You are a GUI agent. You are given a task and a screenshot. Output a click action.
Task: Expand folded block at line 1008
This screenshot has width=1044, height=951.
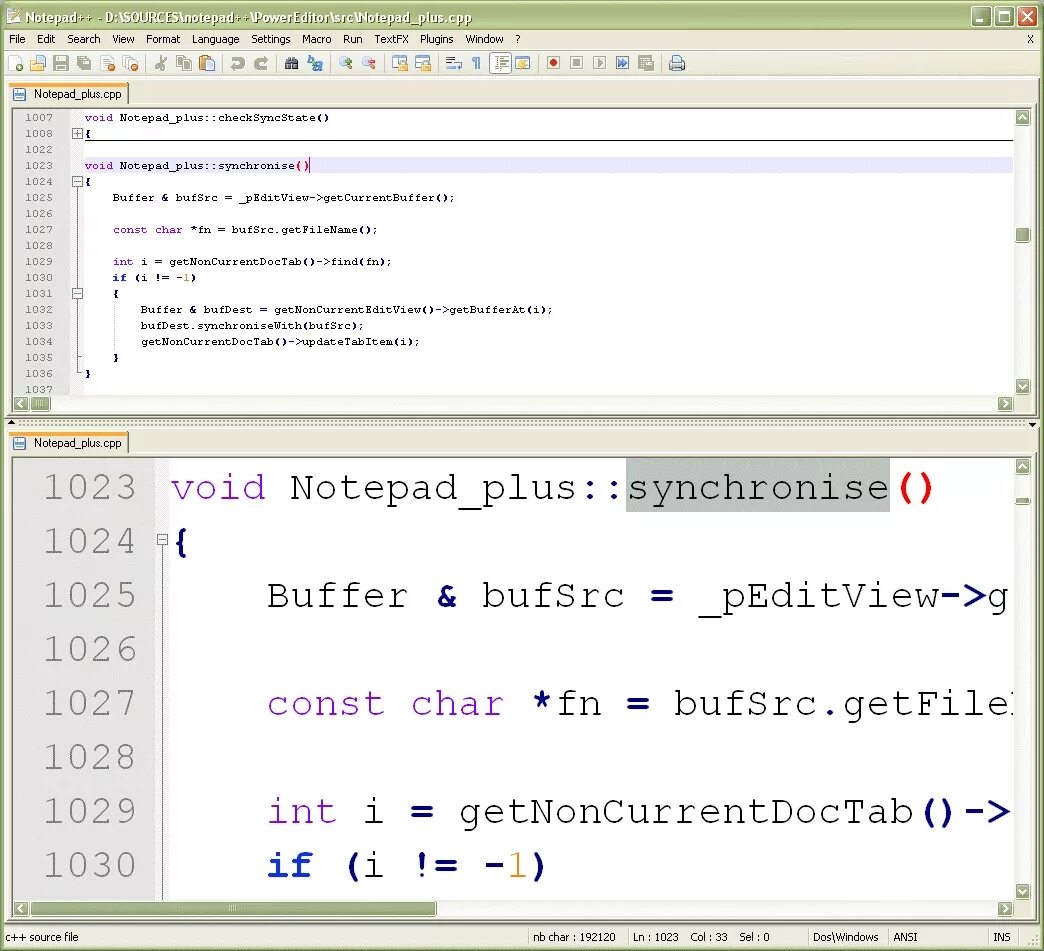click(77, 133)
